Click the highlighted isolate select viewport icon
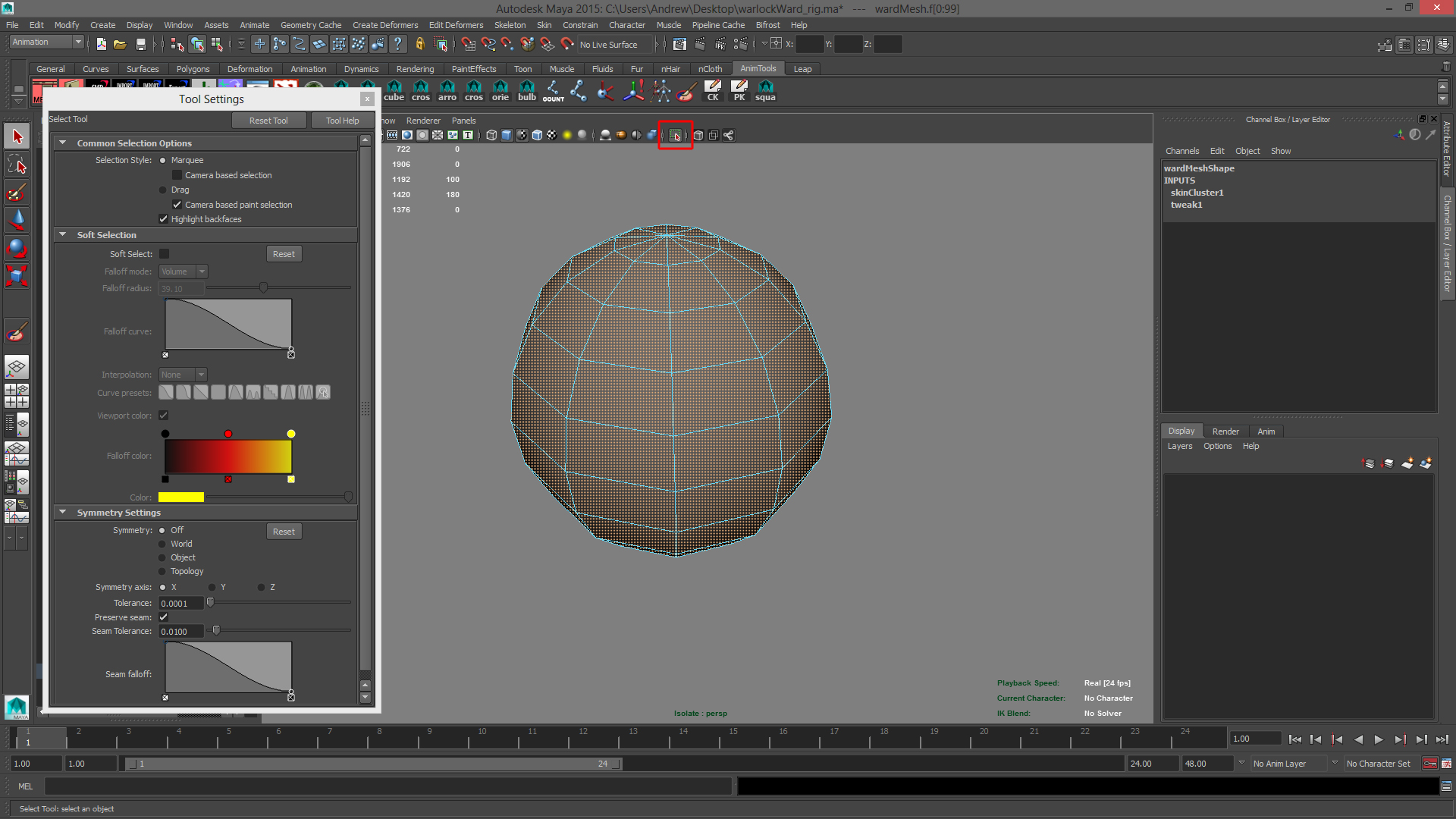The image size is (1456, 819). 675,136
